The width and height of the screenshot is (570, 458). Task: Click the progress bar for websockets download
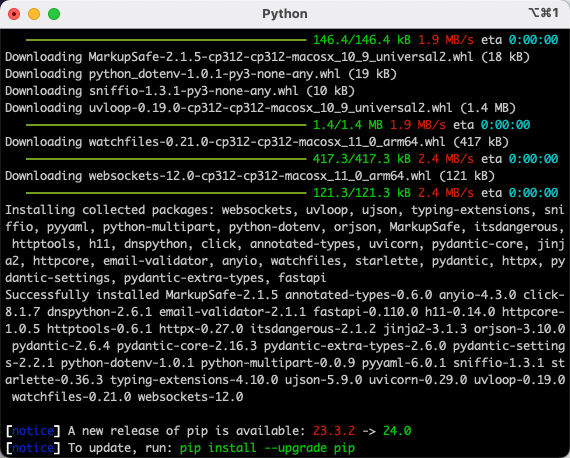(166, 193)
